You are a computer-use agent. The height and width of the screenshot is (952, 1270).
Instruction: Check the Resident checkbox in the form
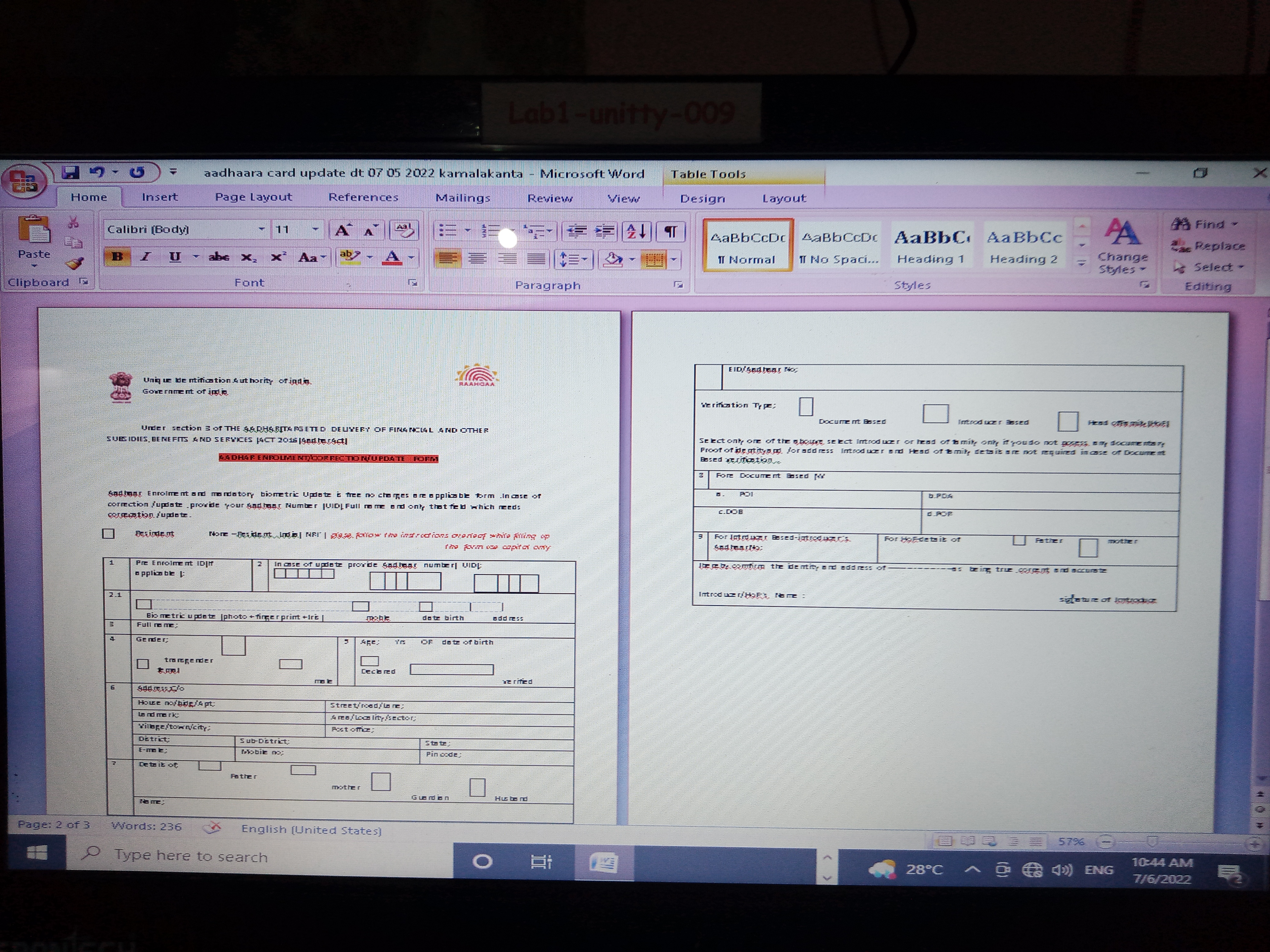108,534
